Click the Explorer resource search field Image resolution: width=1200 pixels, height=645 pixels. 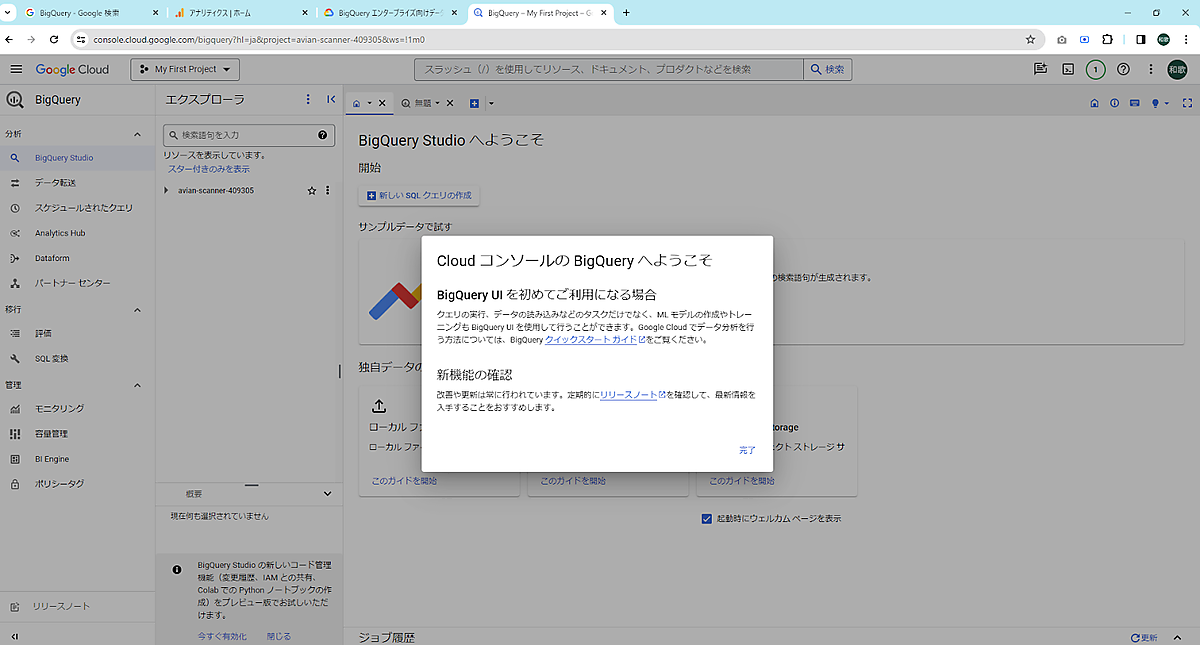(240, 135)
